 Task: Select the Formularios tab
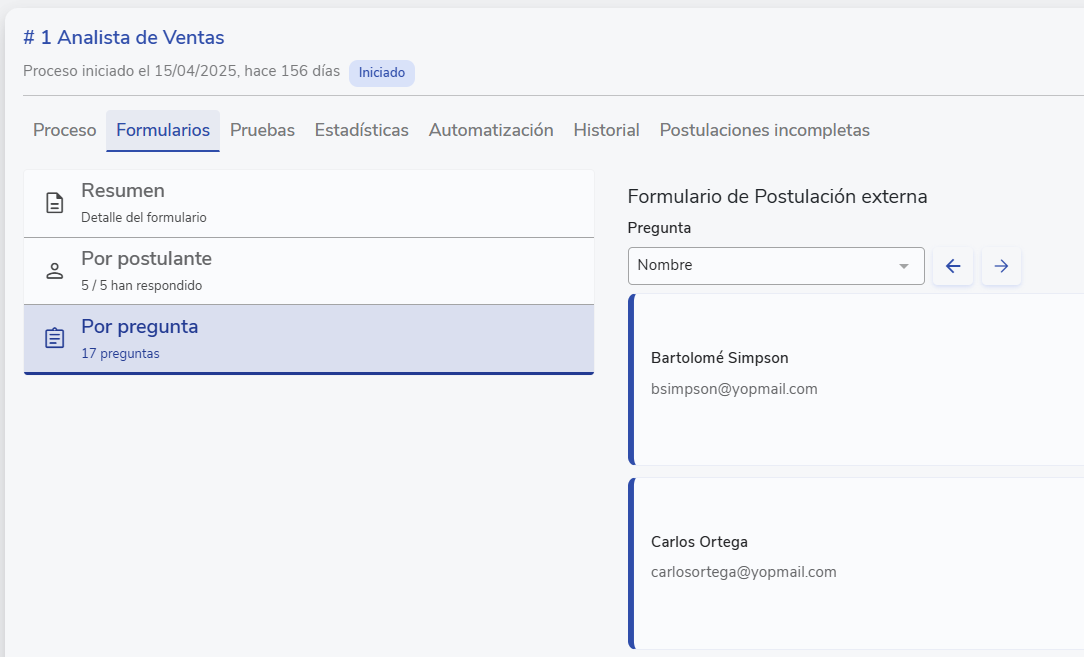[163, 130]
